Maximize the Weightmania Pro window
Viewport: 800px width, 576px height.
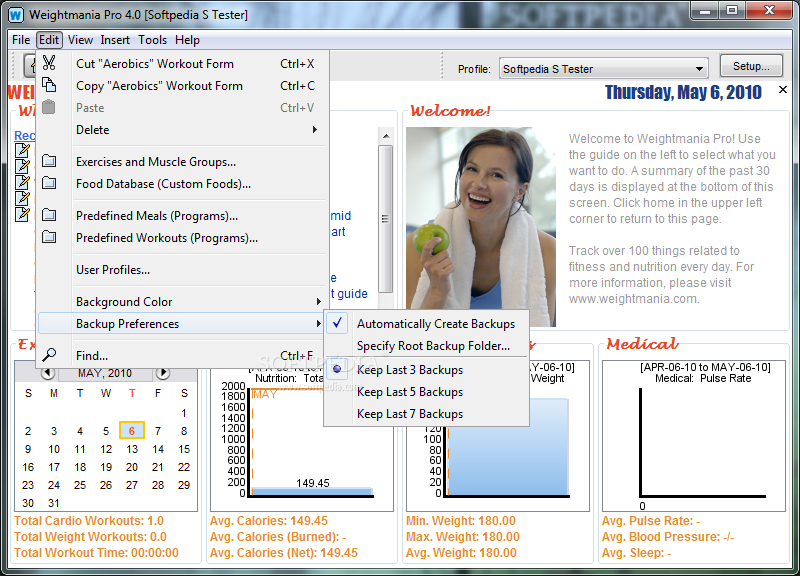[732, 11]
